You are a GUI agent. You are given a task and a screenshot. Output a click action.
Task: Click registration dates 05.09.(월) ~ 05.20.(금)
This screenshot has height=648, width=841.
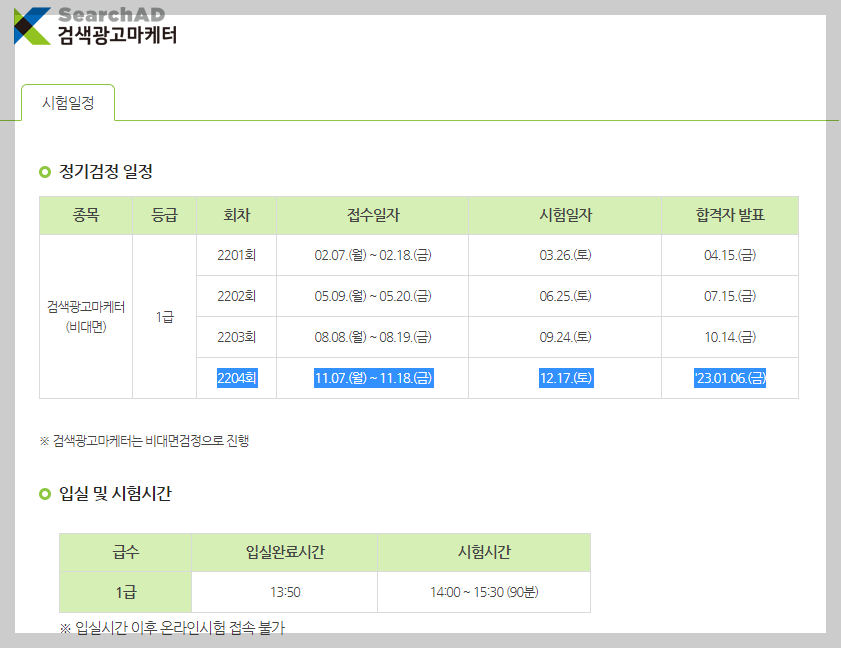[x=373, y=296]
